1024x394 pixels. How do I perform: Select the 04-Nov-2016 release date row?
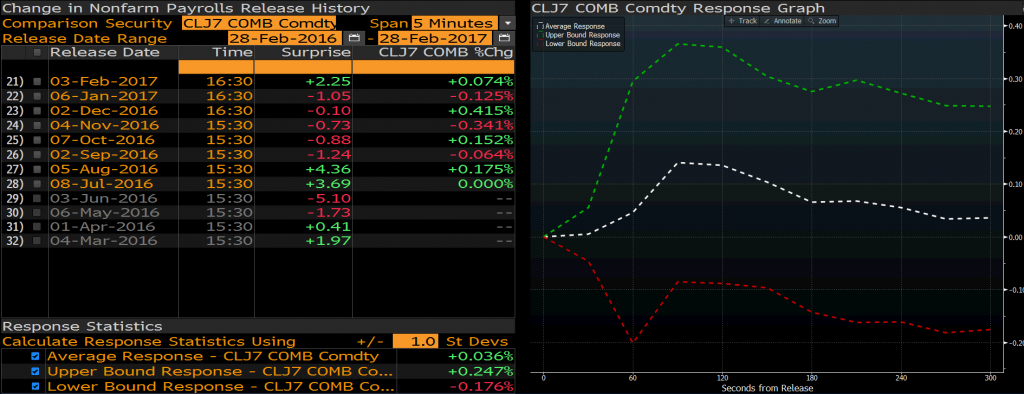point(104,125)
